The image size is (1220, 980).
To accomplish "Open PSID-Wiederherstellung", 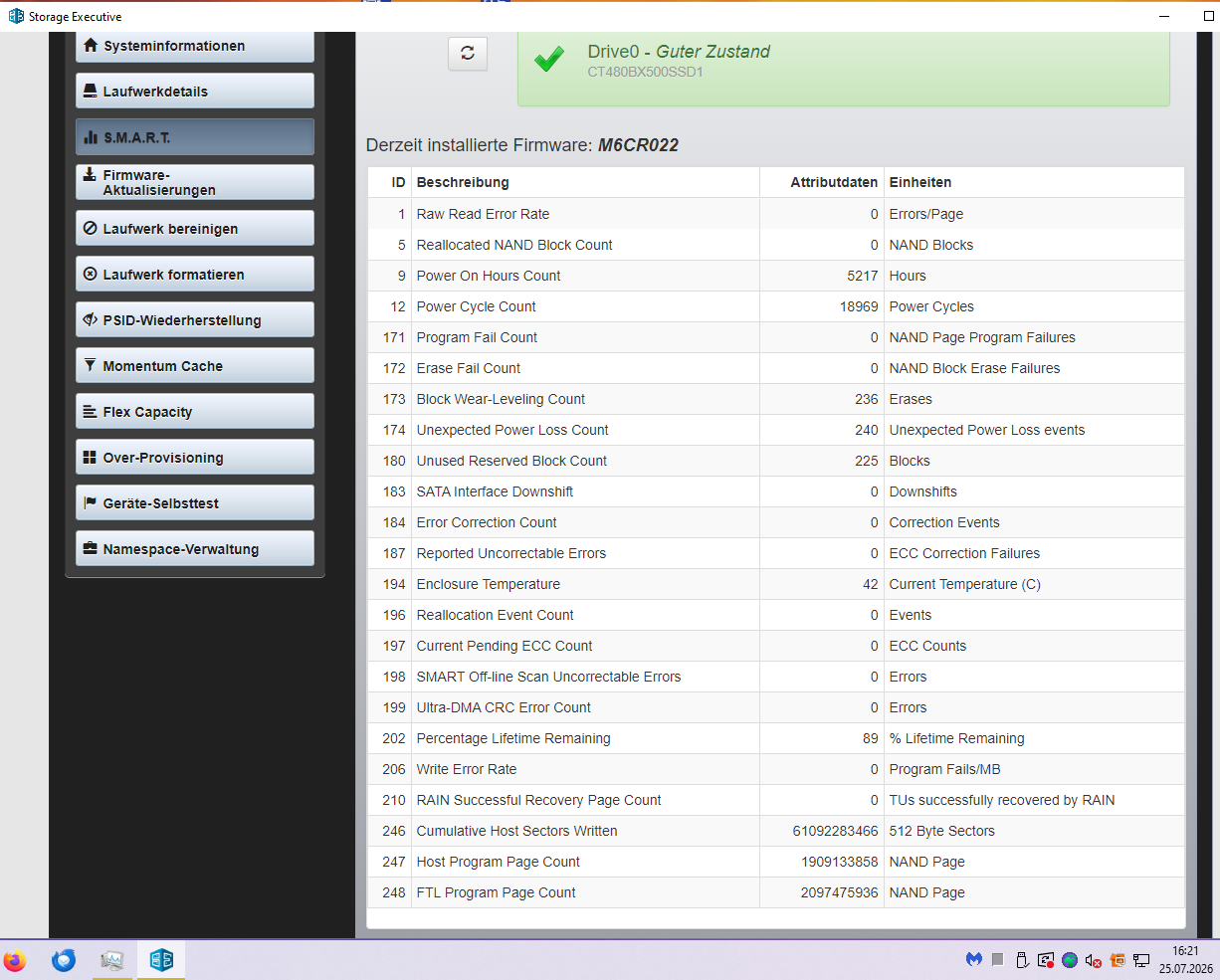I will [x=195, y=319].
